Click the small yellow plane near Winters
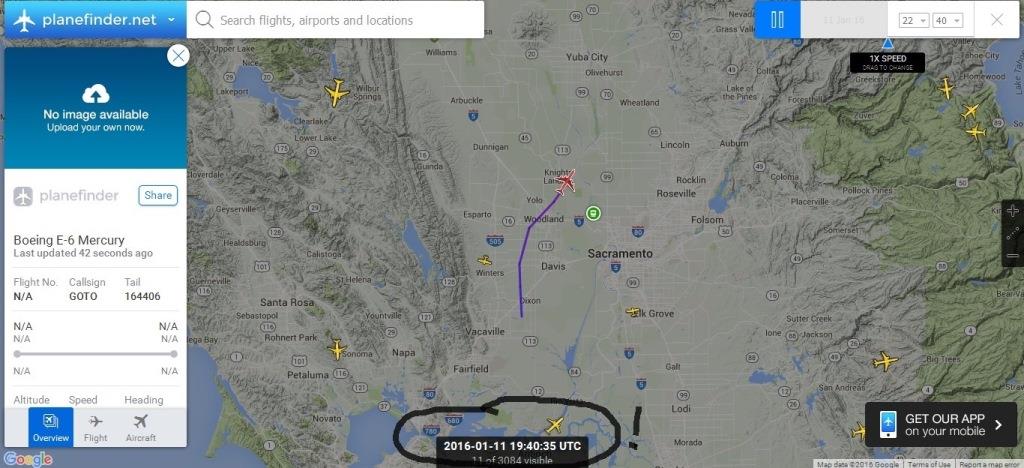Screen dimensions: 1024x468 tap(485, 260)
